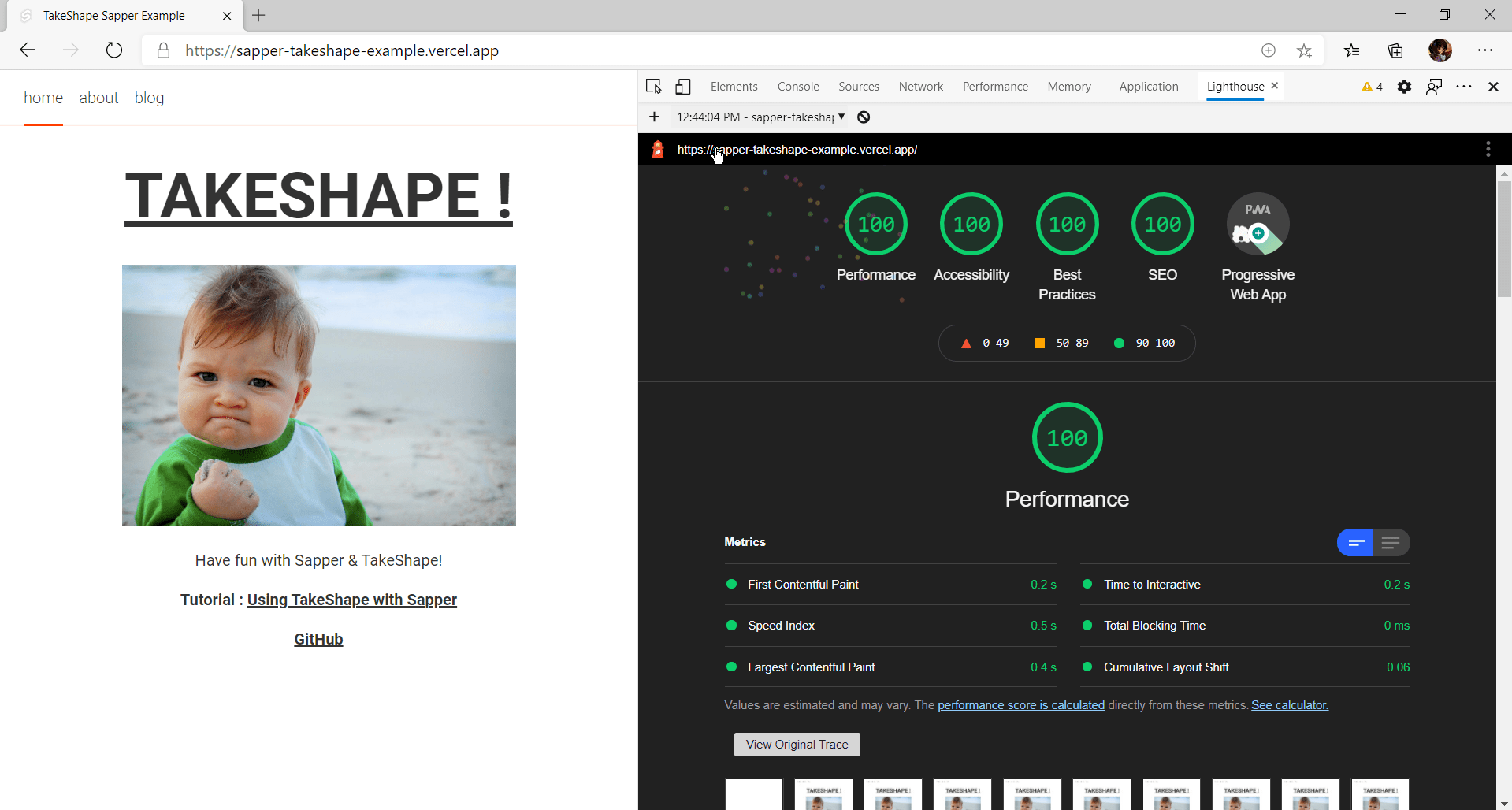1512x810 pixels.
Task: Open the GitHub link
Action: (x=318, y=639)
